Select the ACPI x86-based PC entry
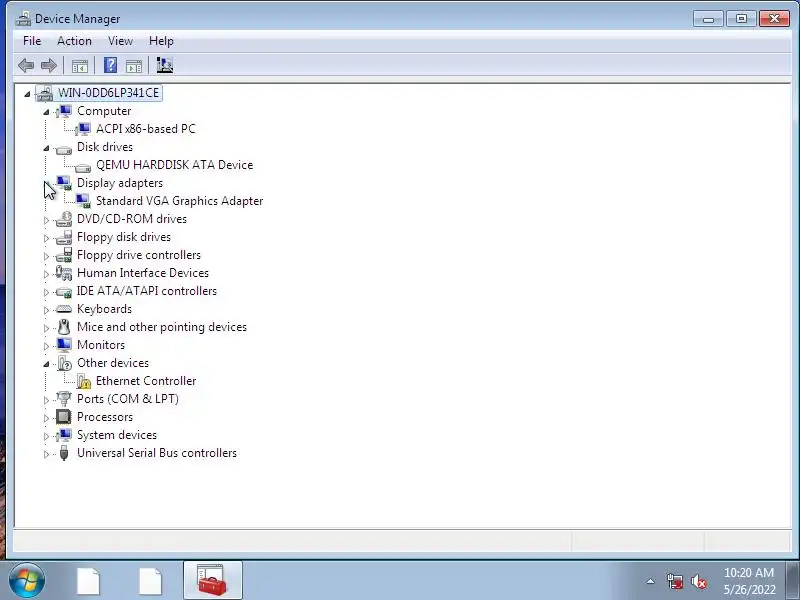 [146, 129]
